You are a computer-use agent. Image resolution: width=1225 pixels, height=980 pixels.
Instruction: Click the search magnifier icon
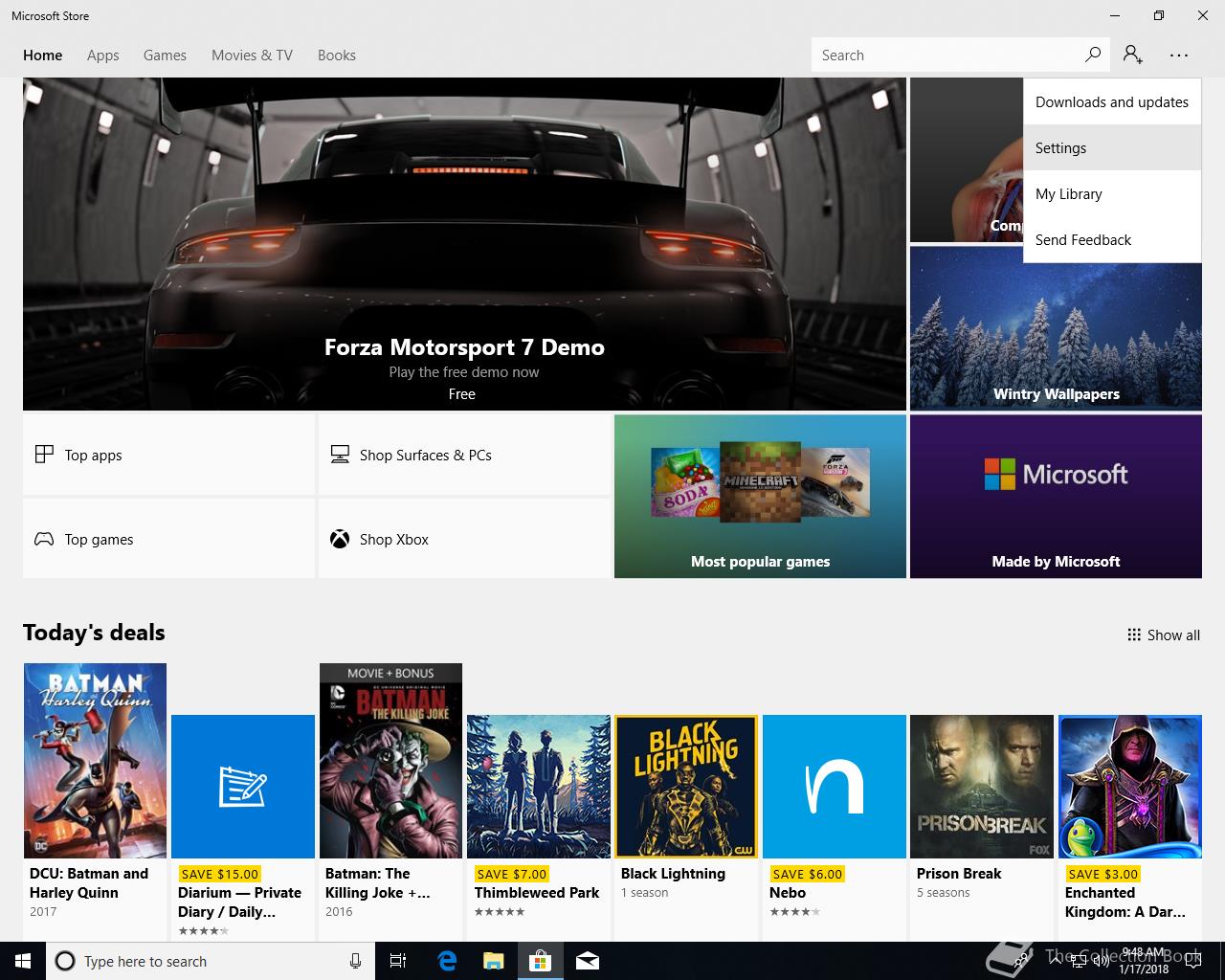click(x=1092, y=55)
